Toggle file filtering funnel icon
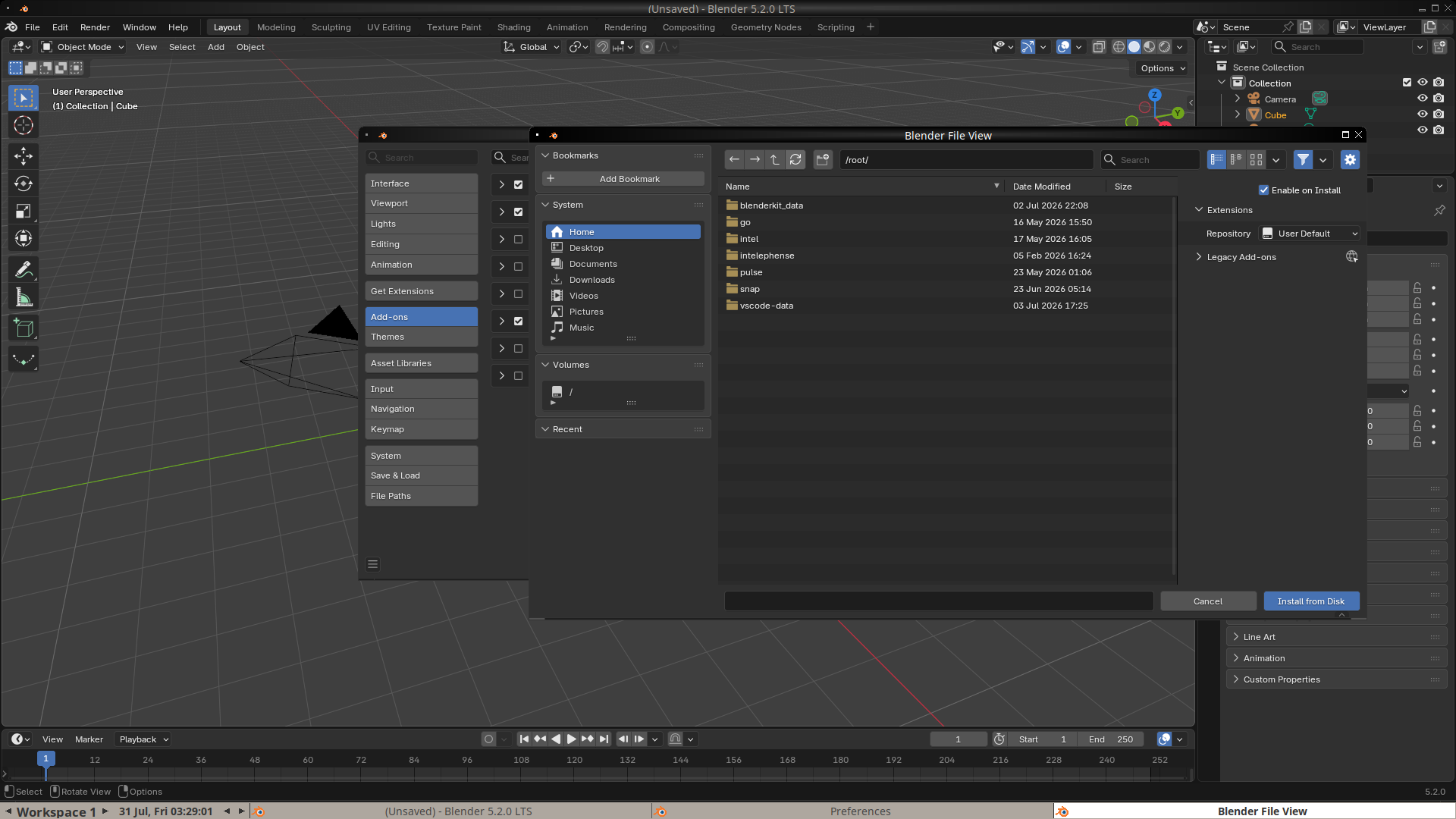 (1303, 160)
